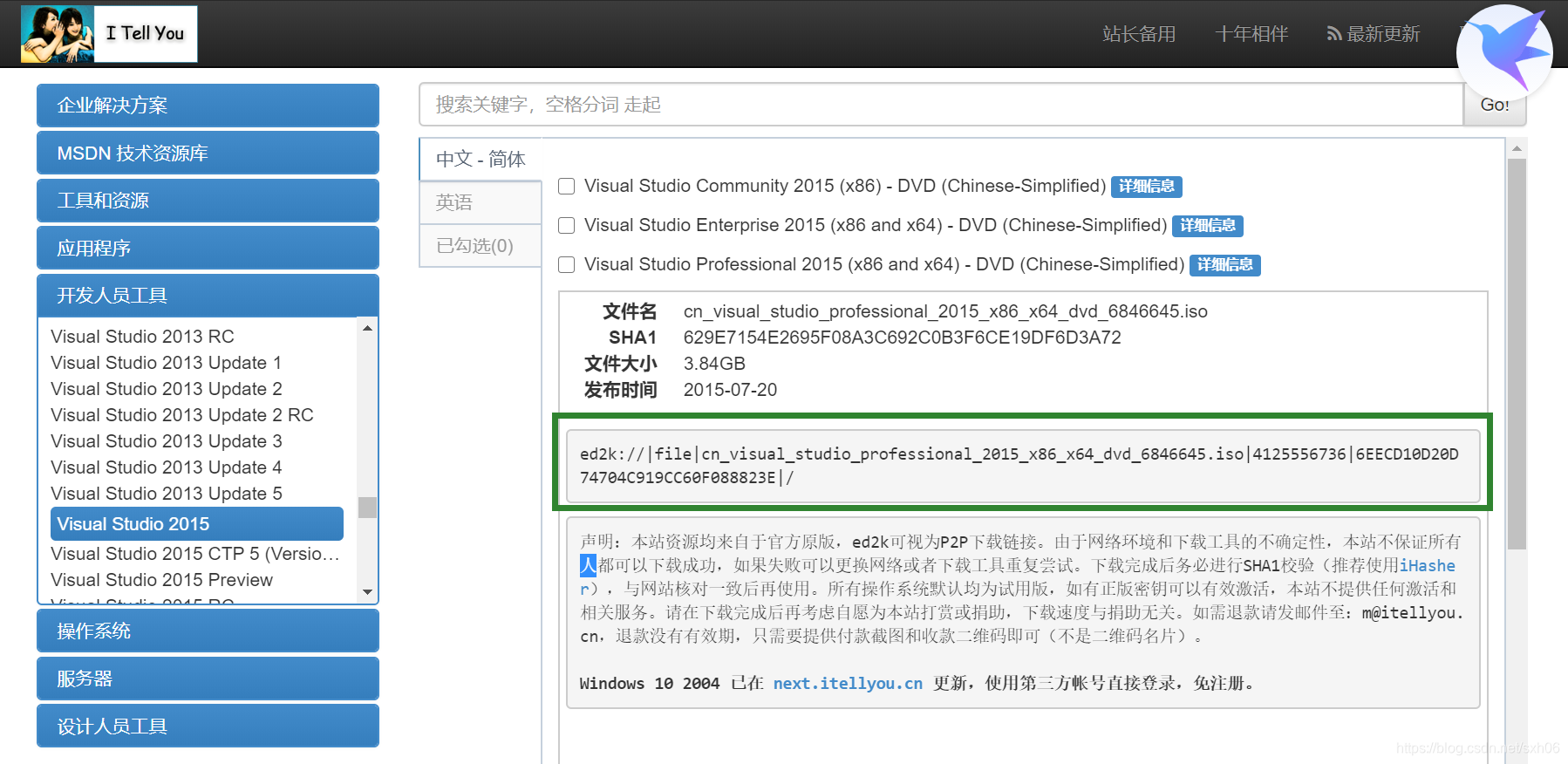
Task: Click product list scrollbar up arrow
Action: [367, 329]
